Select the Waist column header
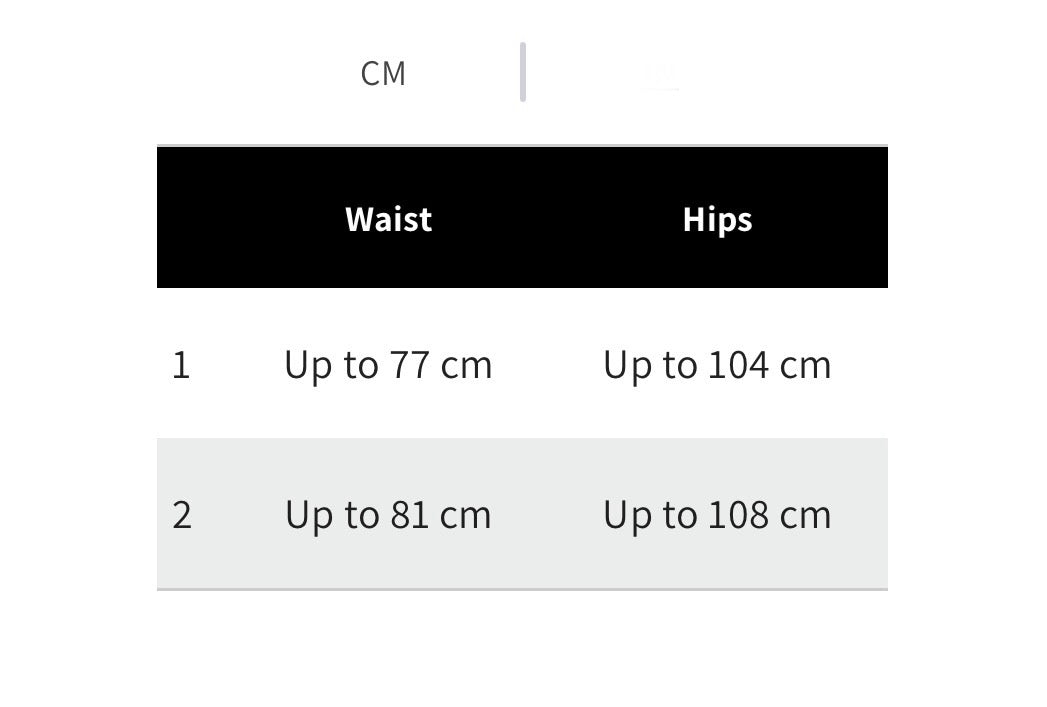The height and width of the screenshot is (707, 1047). (389, 219)
